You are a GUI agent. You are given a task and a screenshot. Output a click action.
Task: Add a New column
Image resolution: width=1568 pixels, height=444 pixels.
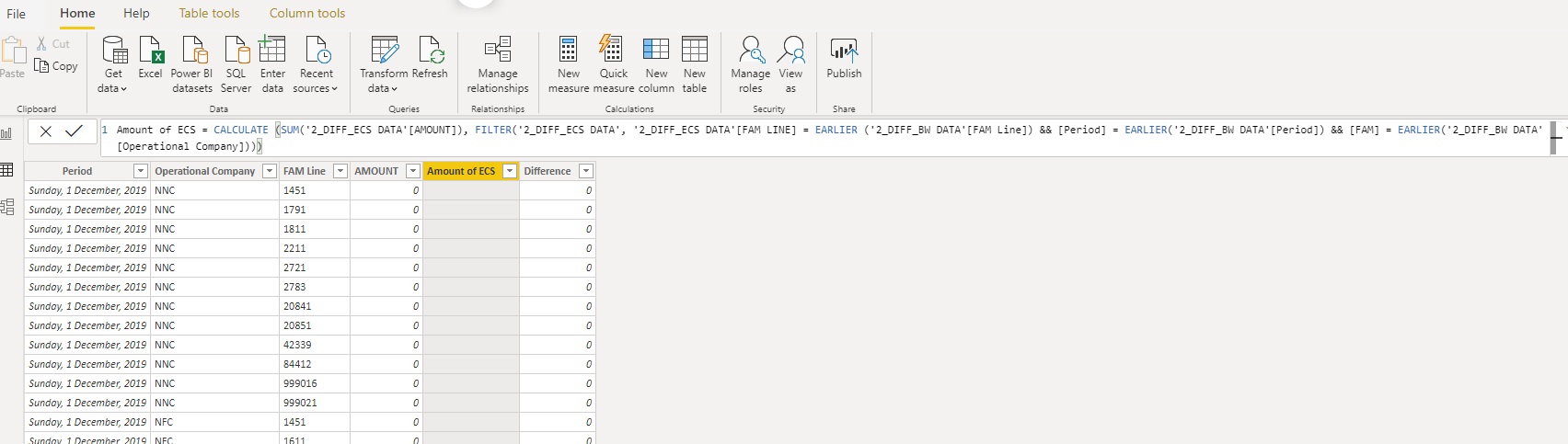656,64
